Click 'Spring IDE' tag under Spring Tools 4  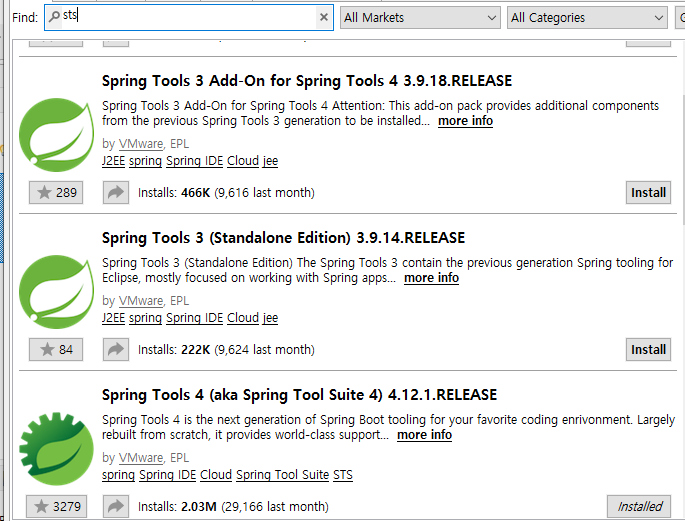168,475
